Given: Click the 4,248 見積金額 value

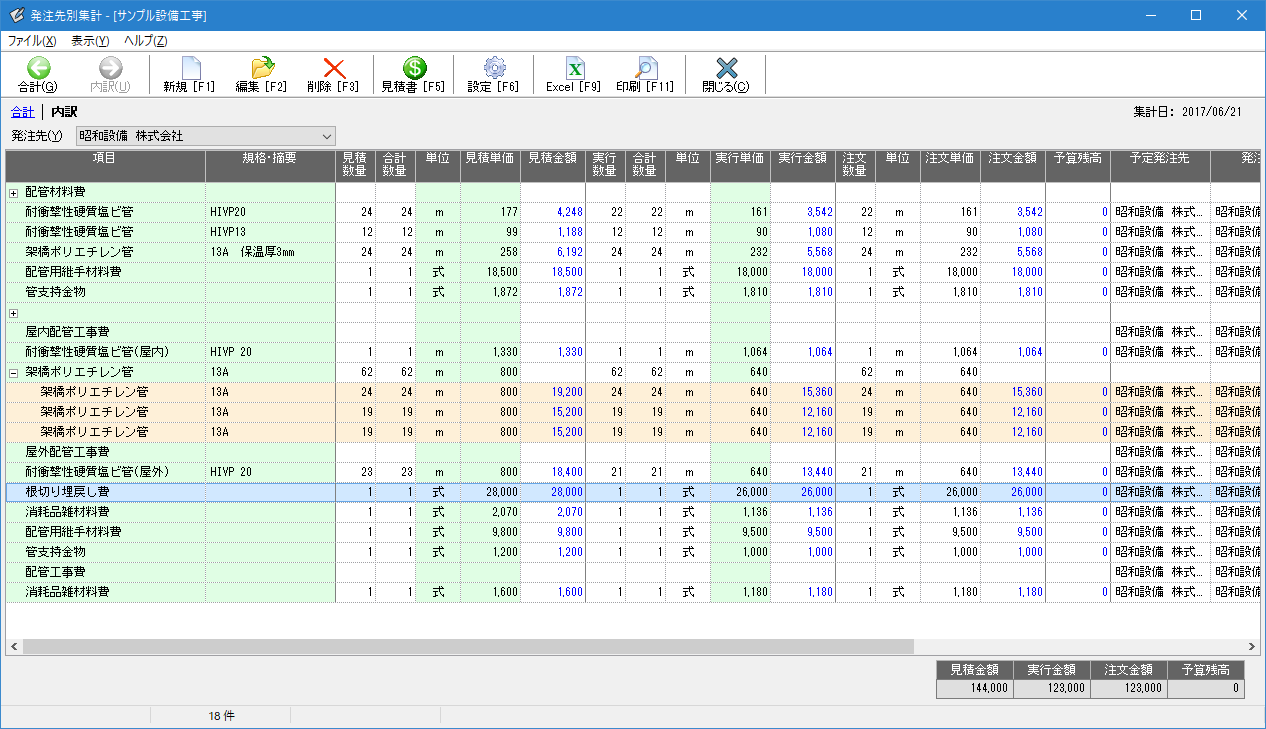Looking at the screenshot, I should (x=569, y=212).
